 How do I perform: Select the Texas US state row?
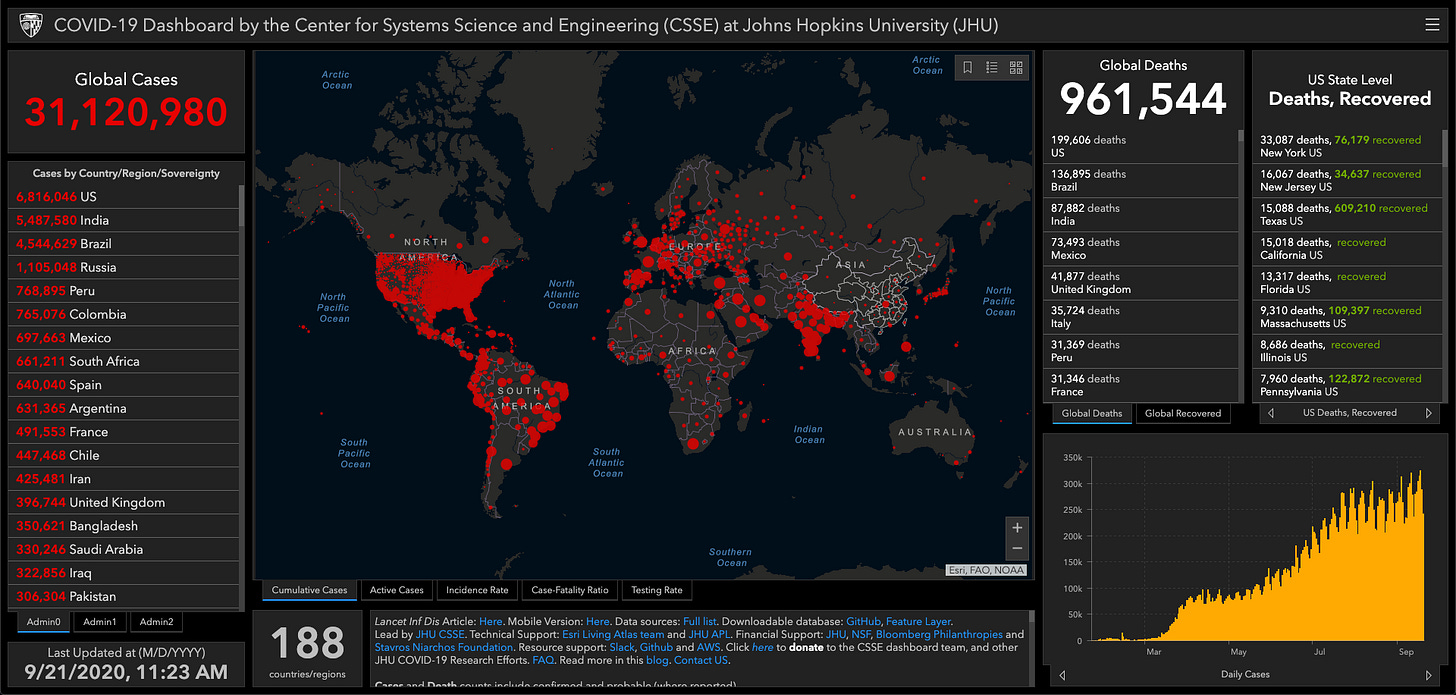(x=1346, y=215)
